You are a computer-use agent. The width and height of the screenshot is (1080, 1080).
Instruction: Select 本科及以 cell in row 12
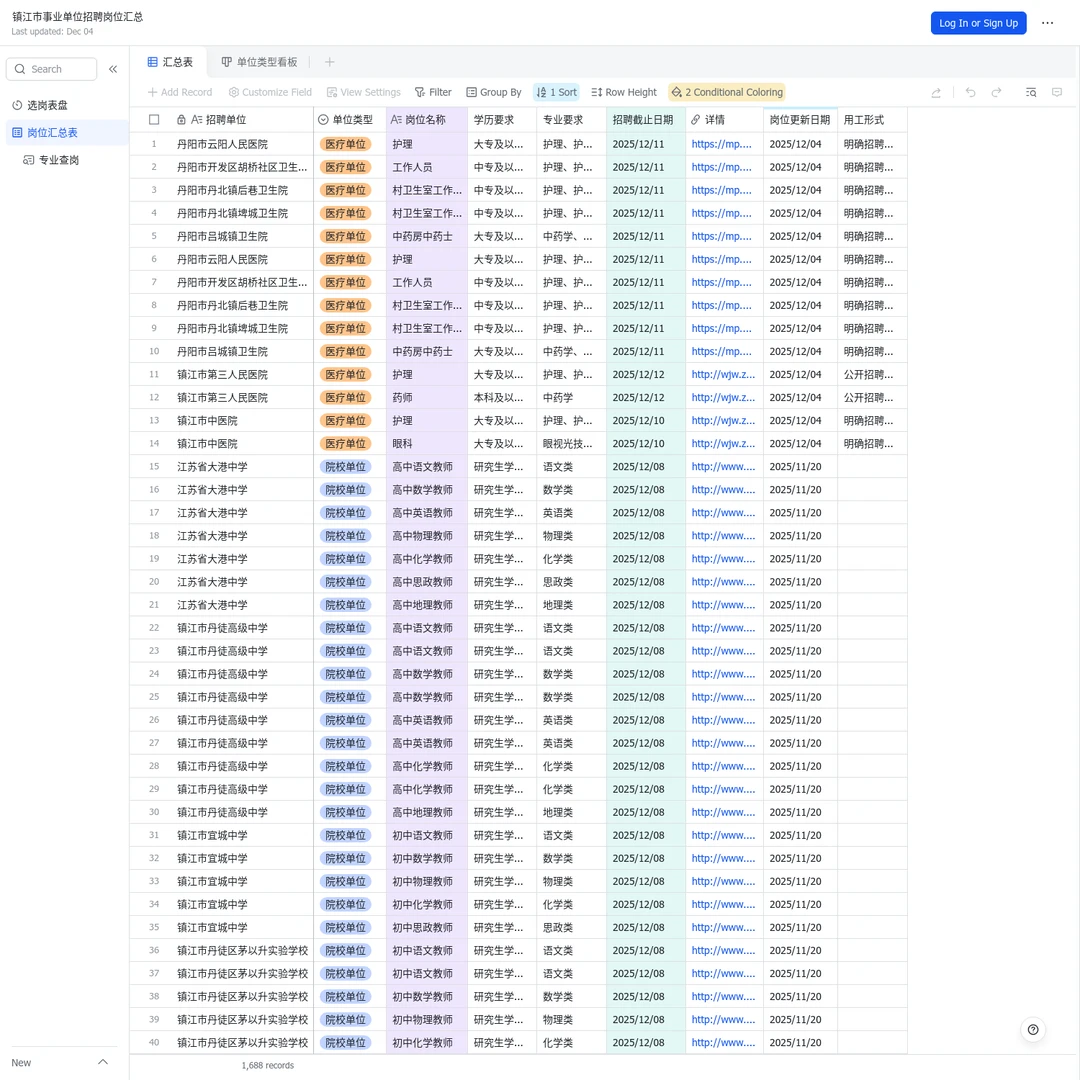501,397
